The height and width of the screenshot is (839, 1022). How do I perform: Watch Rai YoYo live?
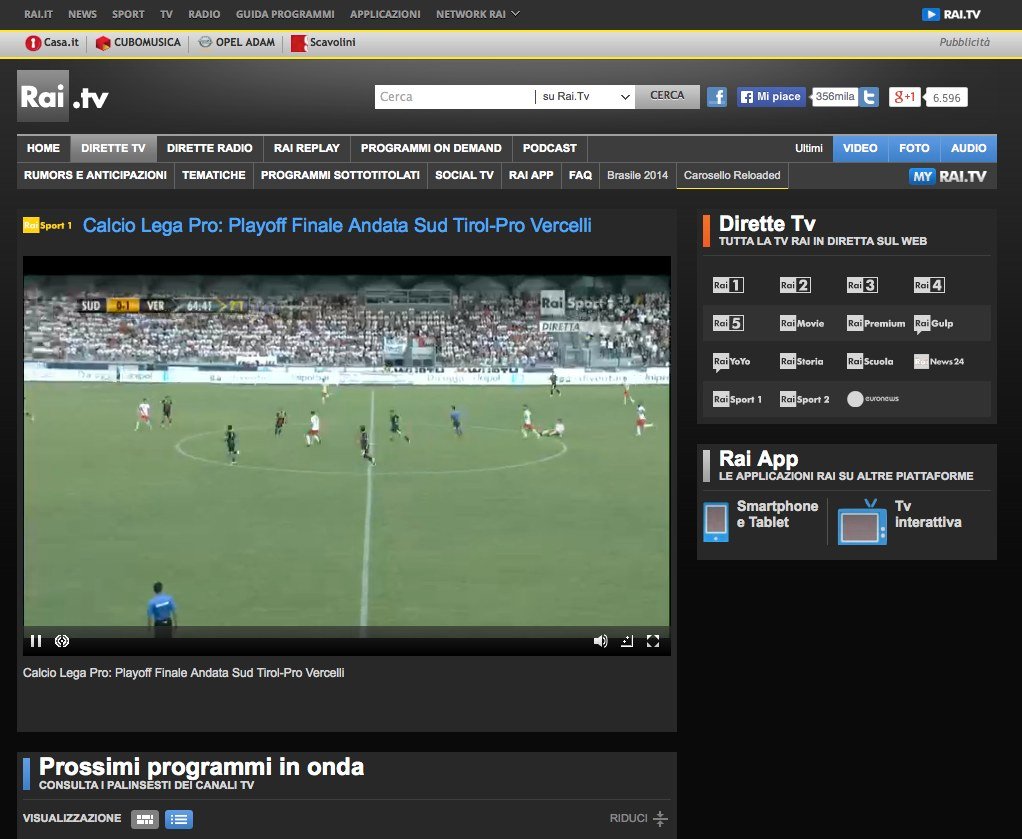[731, 362]
